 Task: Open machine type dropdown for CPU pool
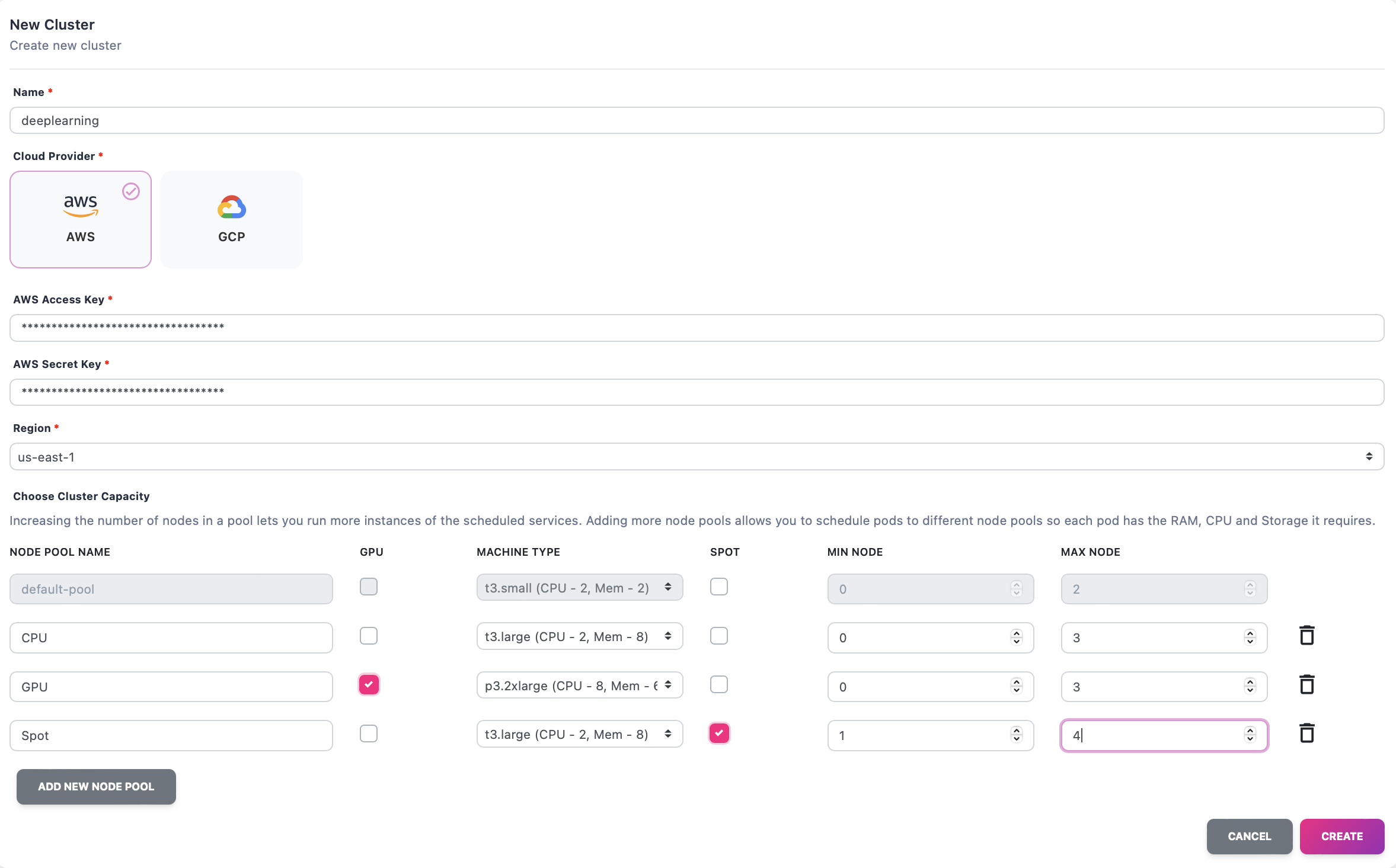click(580, 636)
